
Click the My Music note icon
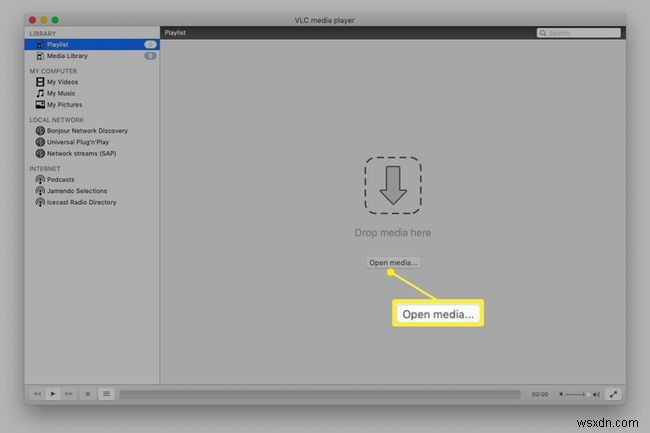coord(40,93)
